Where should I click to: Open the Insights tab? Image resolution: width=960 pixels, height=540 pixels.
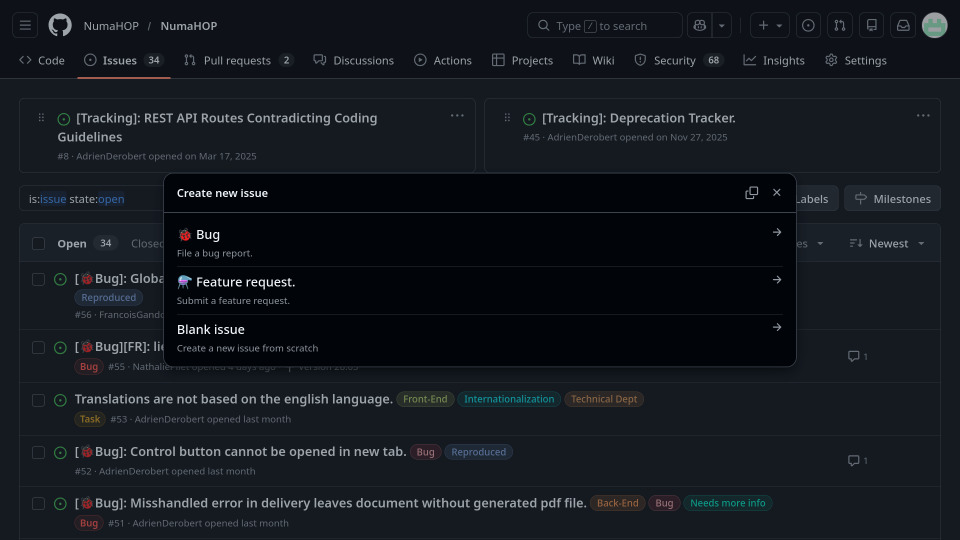coord(773,60)
